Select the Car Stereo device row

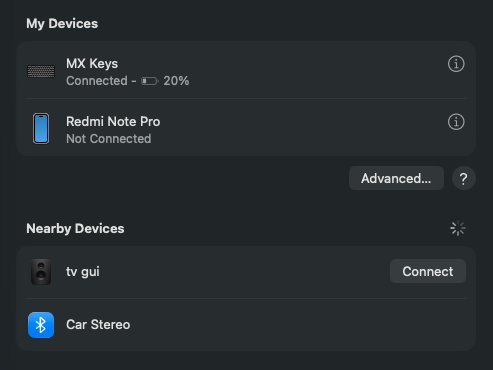pos(246,325)
